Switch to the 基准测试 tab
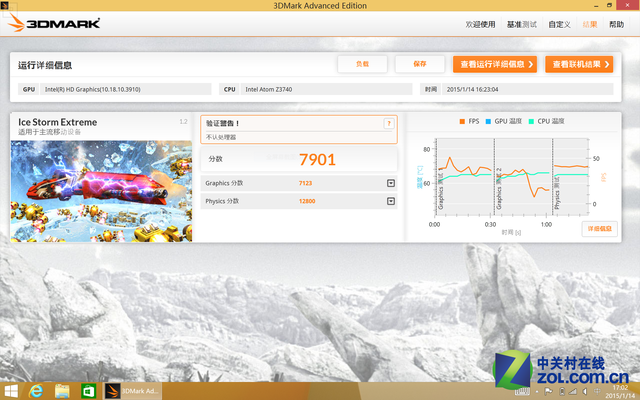640x400 pixels. click(x=522, y=24)
